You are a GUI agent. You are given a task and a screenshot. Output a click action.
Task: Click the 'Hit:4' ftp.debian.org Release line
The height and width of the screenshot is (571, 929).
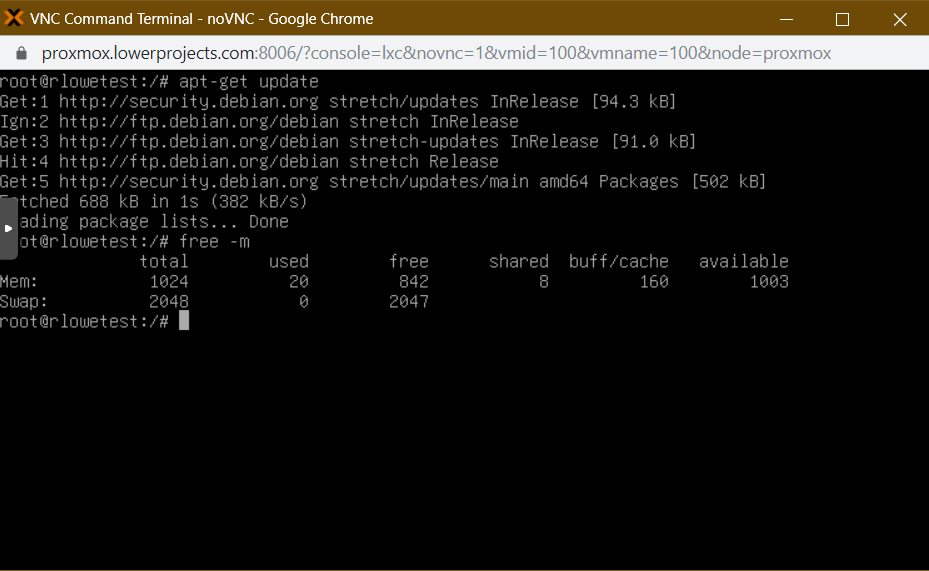[x=249, y=161]
